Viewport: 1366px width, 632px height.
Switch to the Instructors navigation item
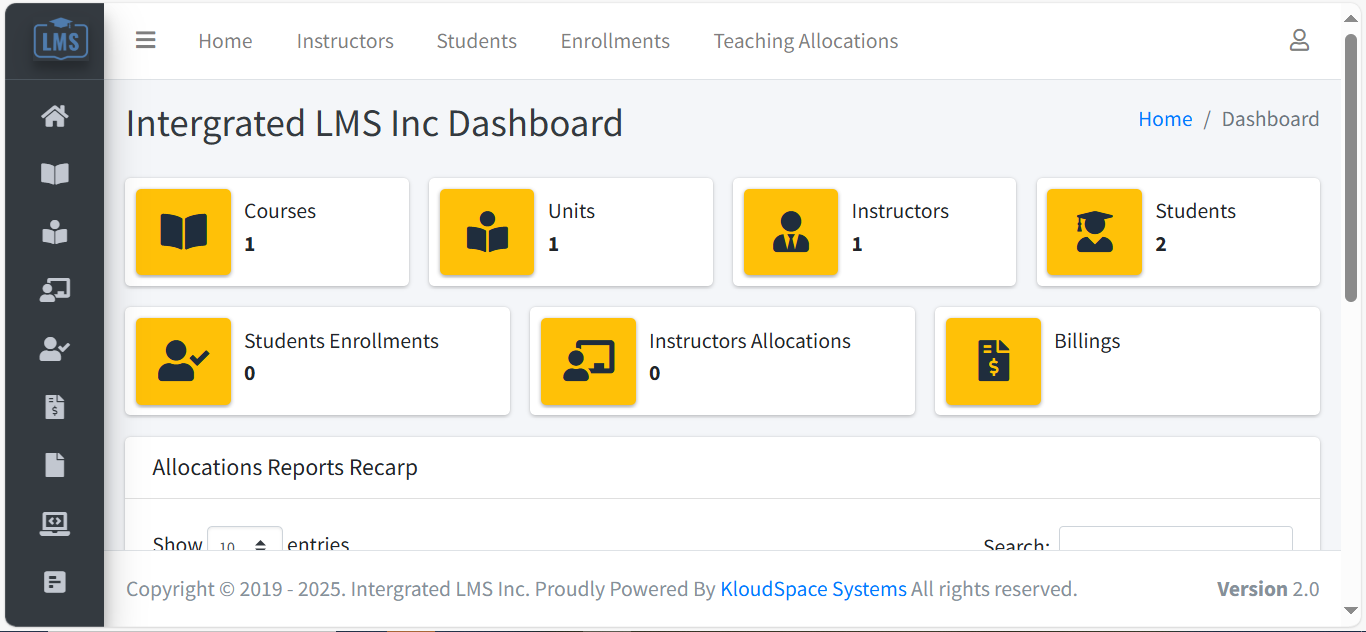pyautogui.click(x=344, y=41)
